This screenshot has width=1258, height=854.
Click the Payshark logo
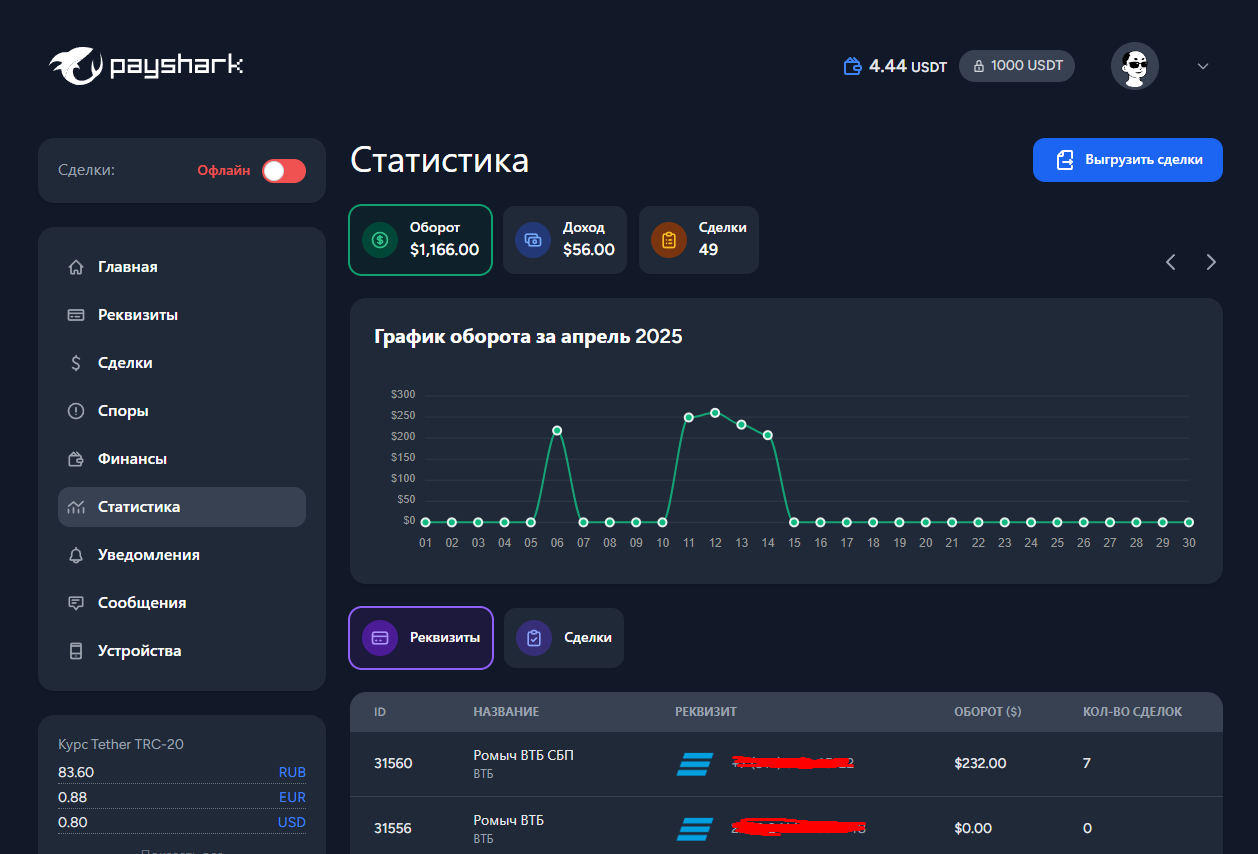146,67
